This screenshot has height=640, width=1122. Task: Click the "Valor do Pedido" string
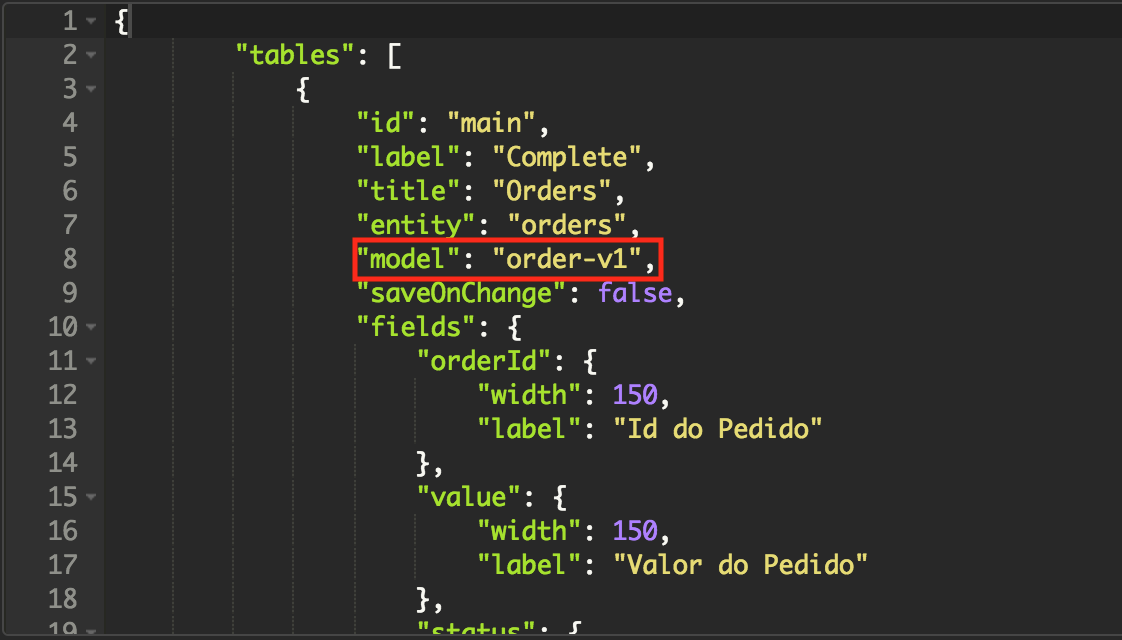coord(741,565)
